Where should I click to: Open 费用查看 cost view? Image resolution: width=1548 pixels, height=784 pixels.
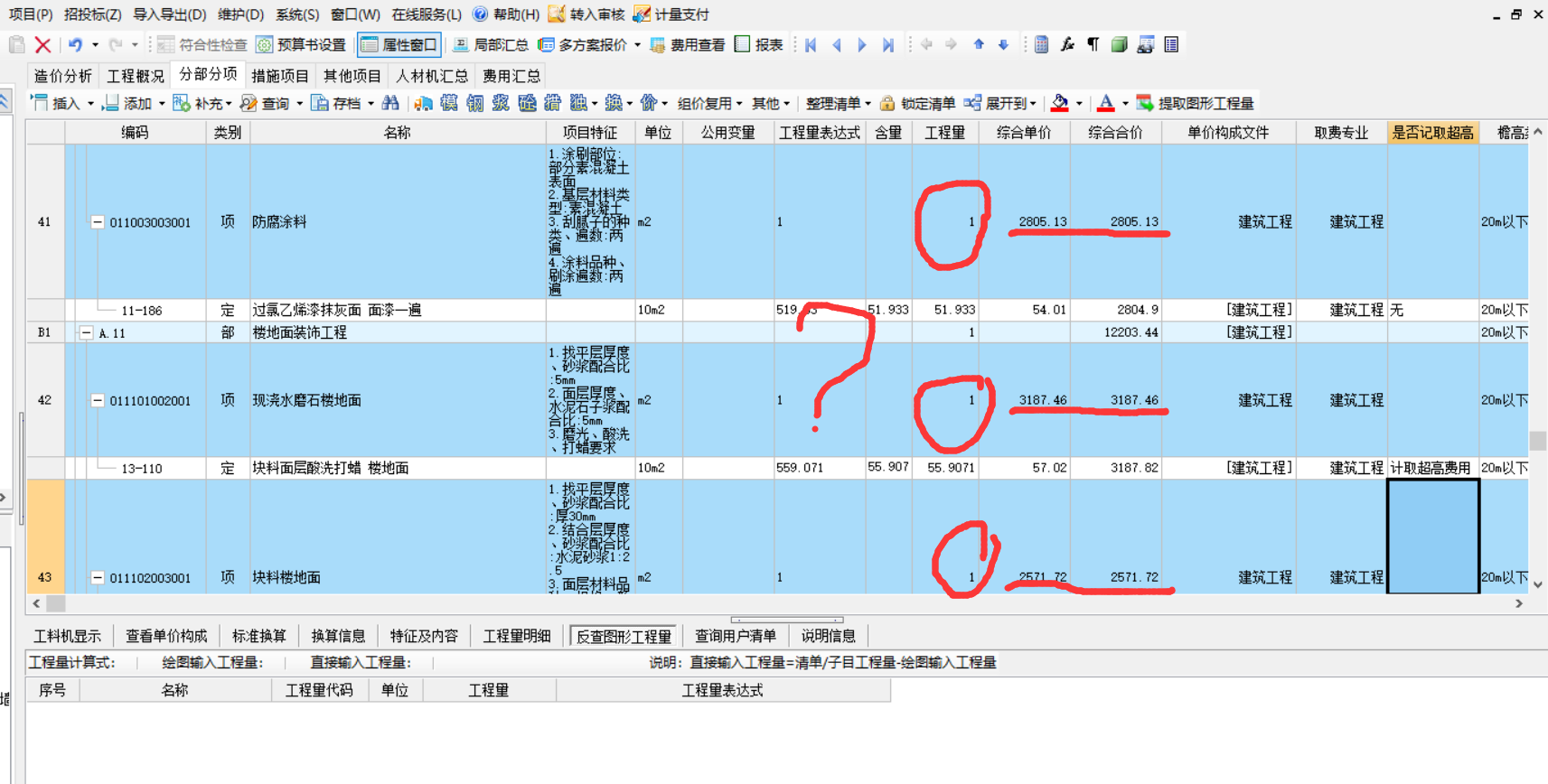coord(688,44)
